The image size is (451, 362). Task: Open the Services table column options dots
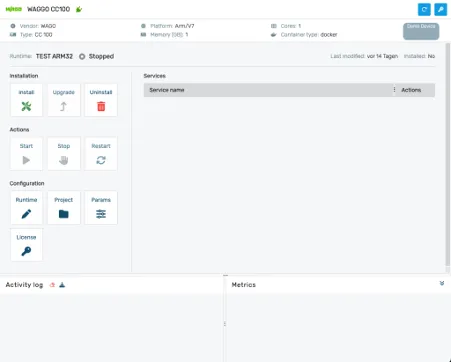click(394, 90)
